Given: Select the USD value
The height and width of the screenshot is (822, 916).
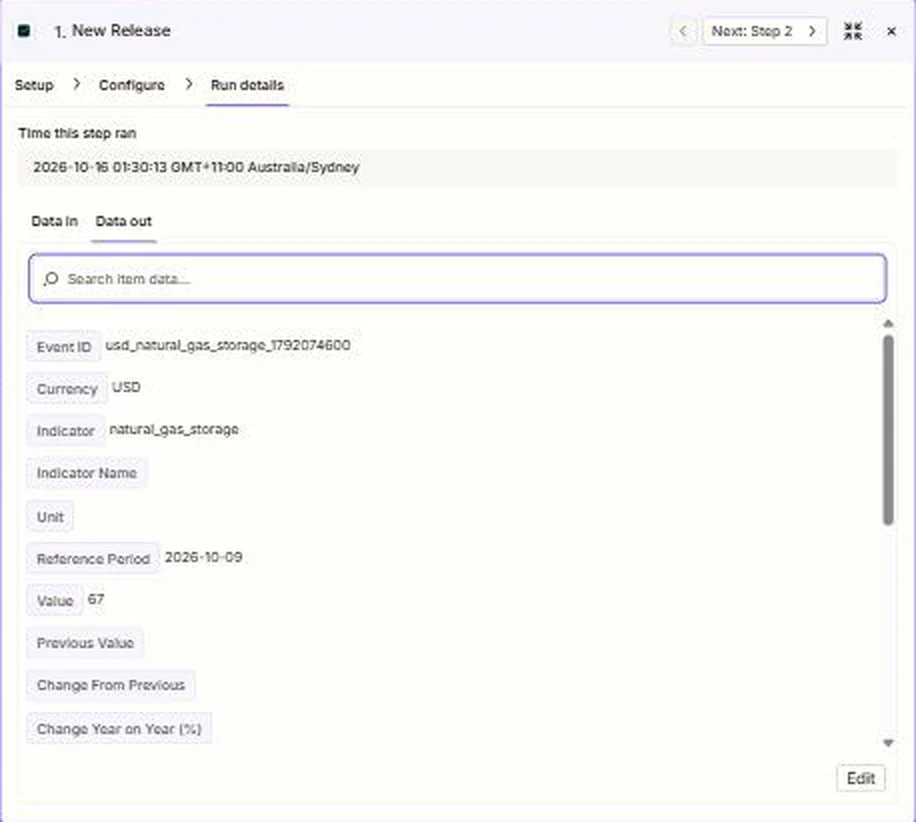Looking at the screenshot, I should (126, 387).
